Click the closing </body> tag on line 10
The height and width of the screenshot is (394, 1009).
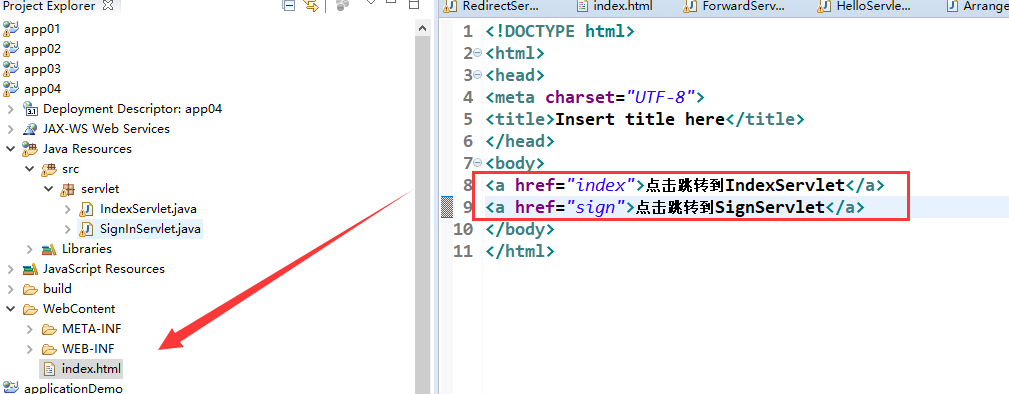[519, 229]
